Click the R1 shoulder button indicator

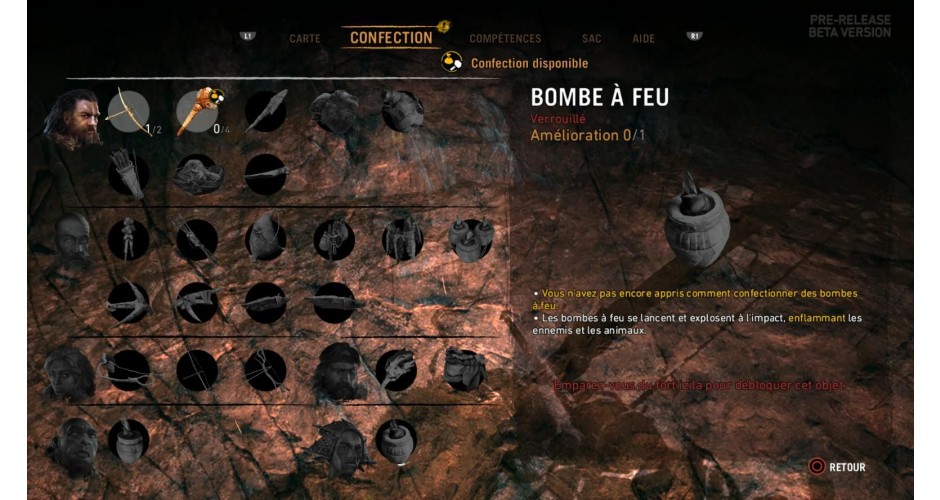point(694,36)
